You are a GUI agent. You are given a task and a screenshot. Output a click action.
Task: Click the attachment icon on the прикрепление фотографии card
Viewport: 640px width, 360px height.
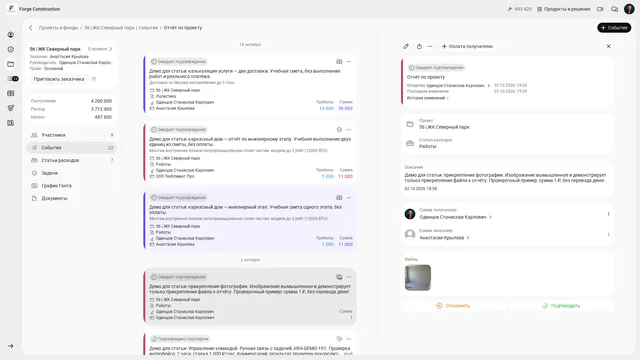pyautogui.click(x=339, y=277)
